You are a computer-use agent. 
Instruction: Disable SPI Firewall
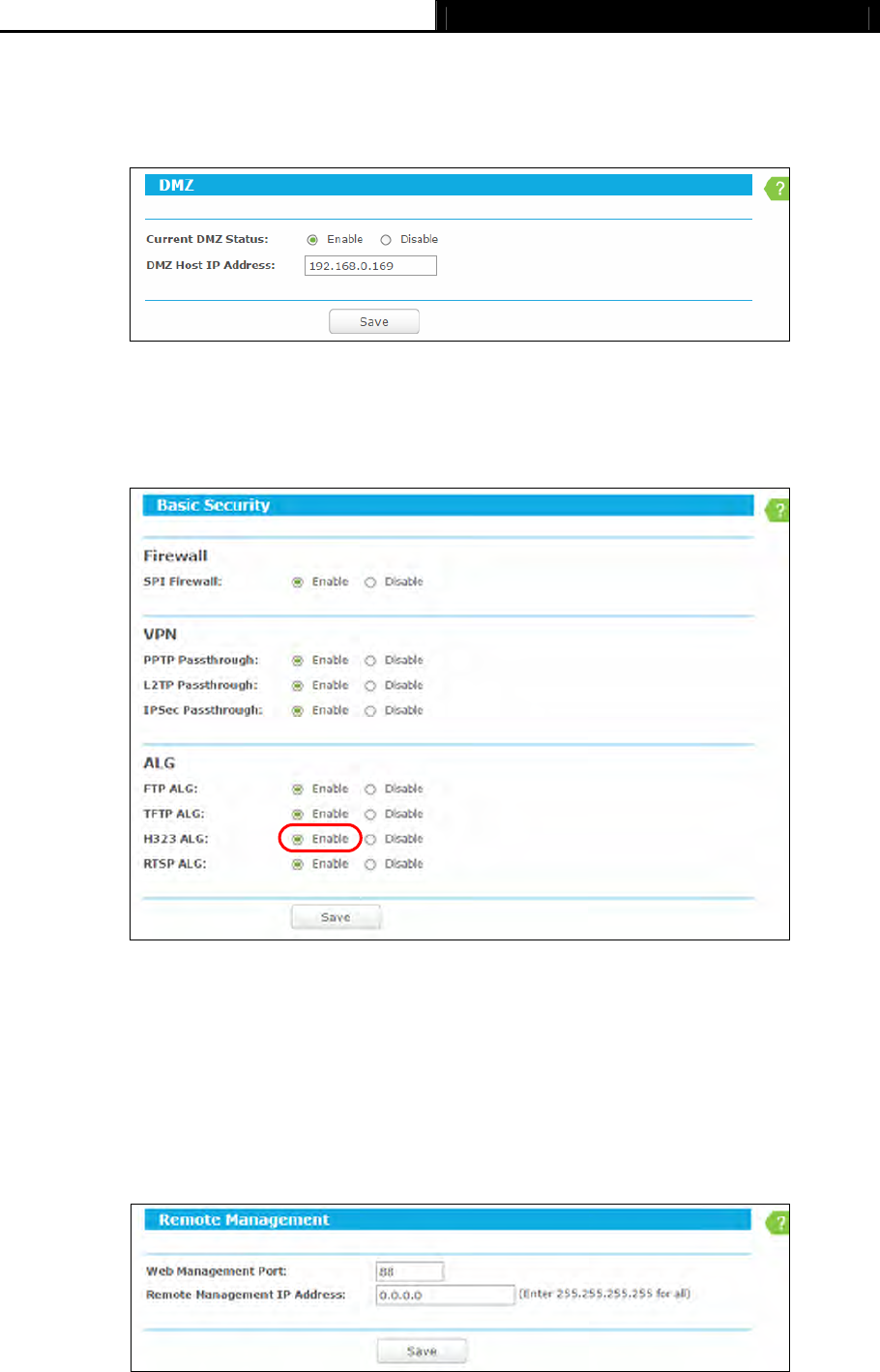[x=370, y=582]
